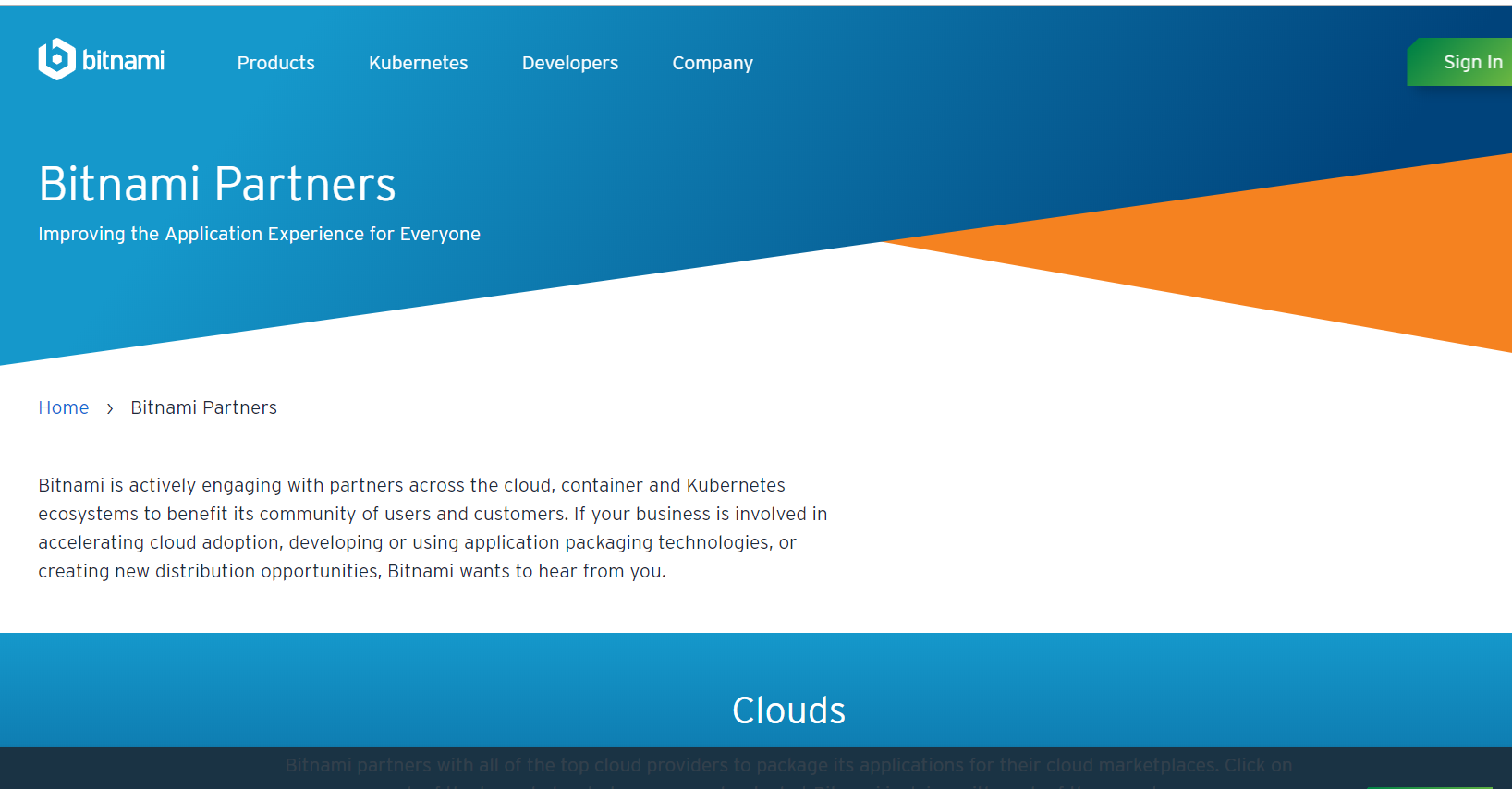The width and height of the screenshot is (1512, 789).
Task: Click the breadcrumb chevron separator
Action: [110, 408]
